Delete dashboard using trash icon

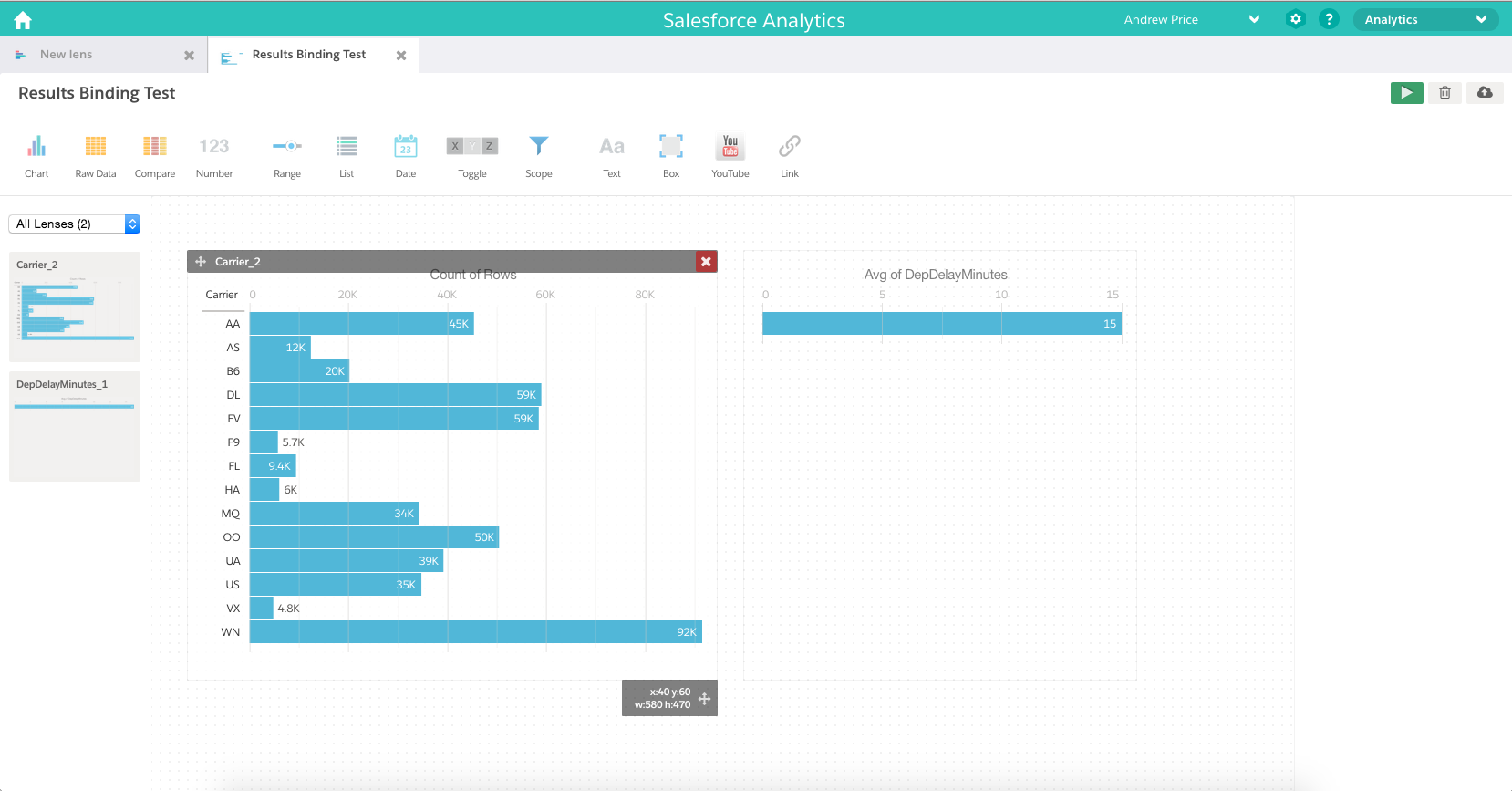1445,92
